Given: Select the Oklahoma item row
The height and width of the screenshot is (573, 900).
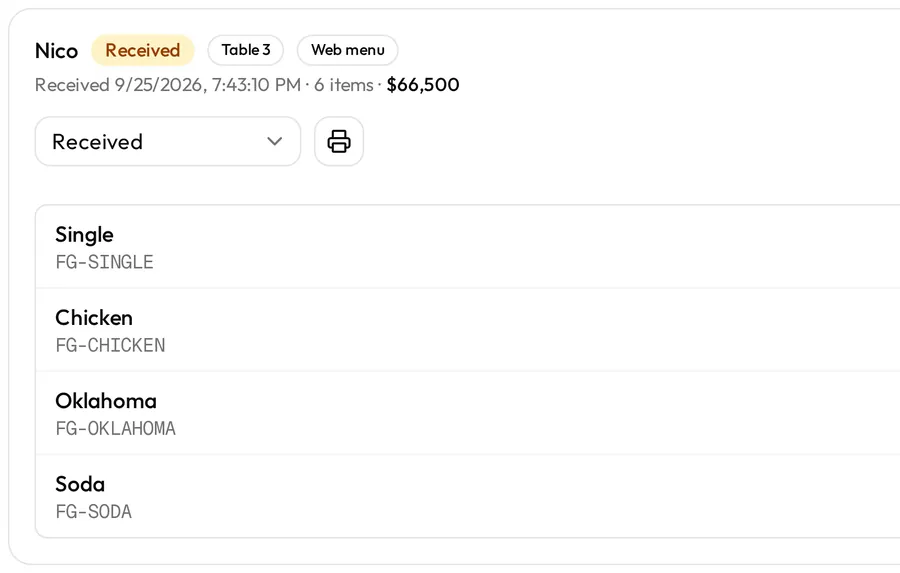Looking at the screenshot, I should [x=468, y=413].
